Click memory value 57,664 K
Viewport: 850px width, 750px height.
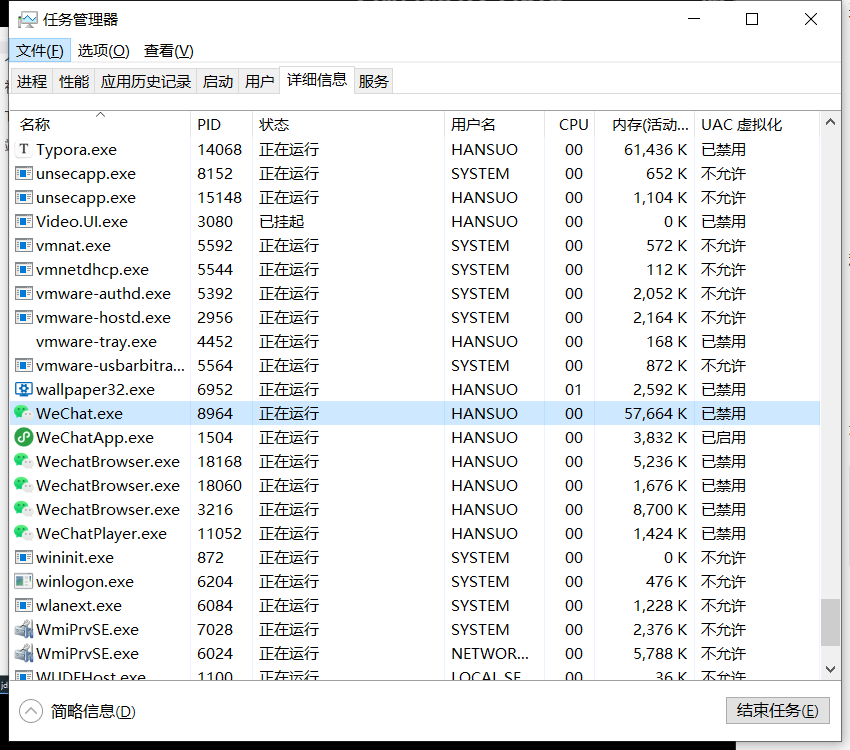tap(655, 413)
